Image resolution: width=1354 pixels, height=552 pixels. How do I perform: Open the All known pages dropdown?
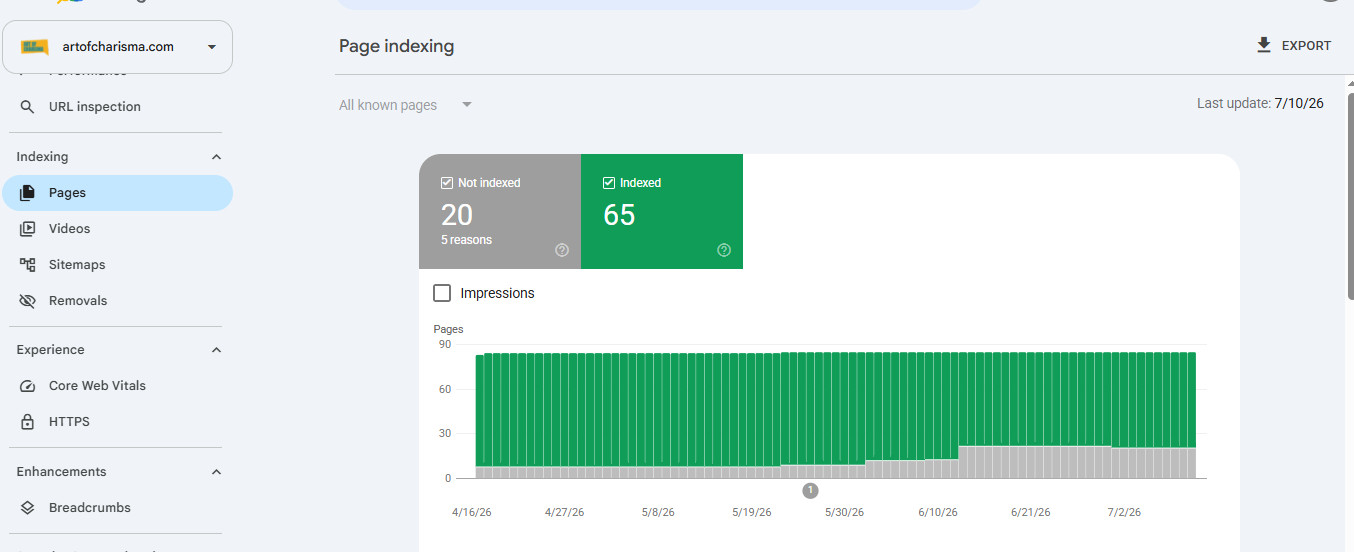(406, 105)
